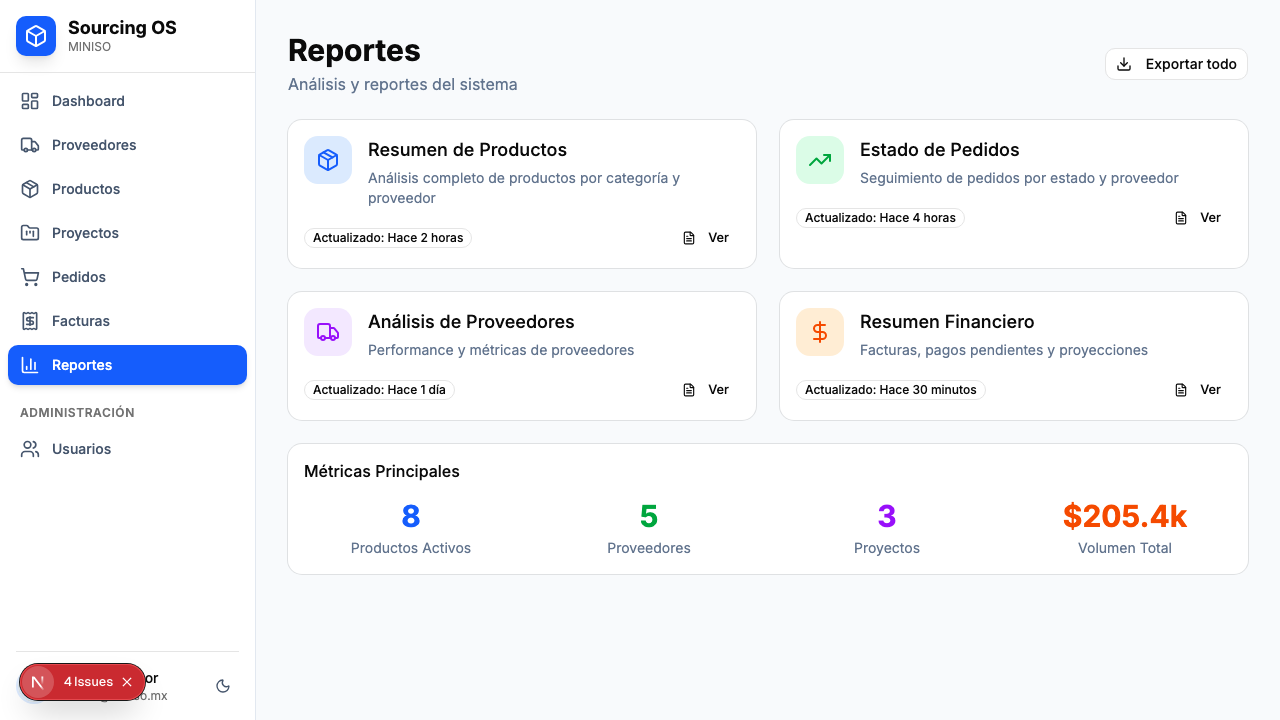Click the Análisis de Proveedores title
The width and height of the screenshot is (1280, 720).
tap(471, 322)
